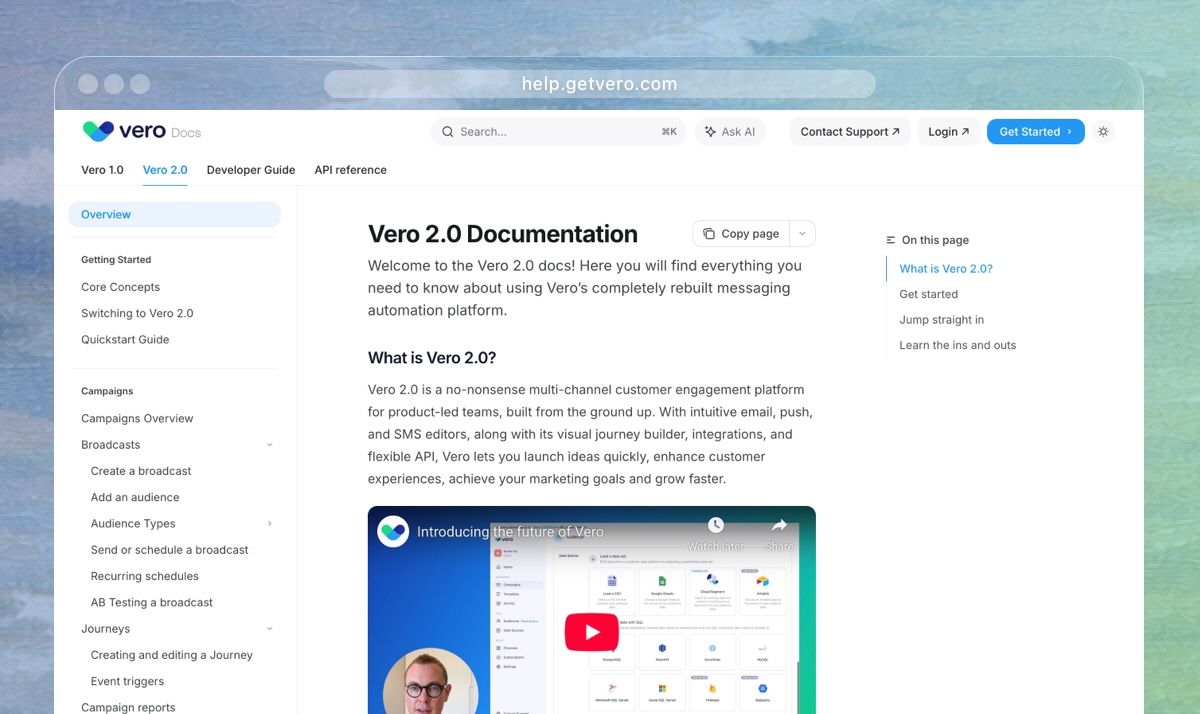
Task: Click the Vero Docs logo
Action: pyautogui.click(x=141, y=131)
